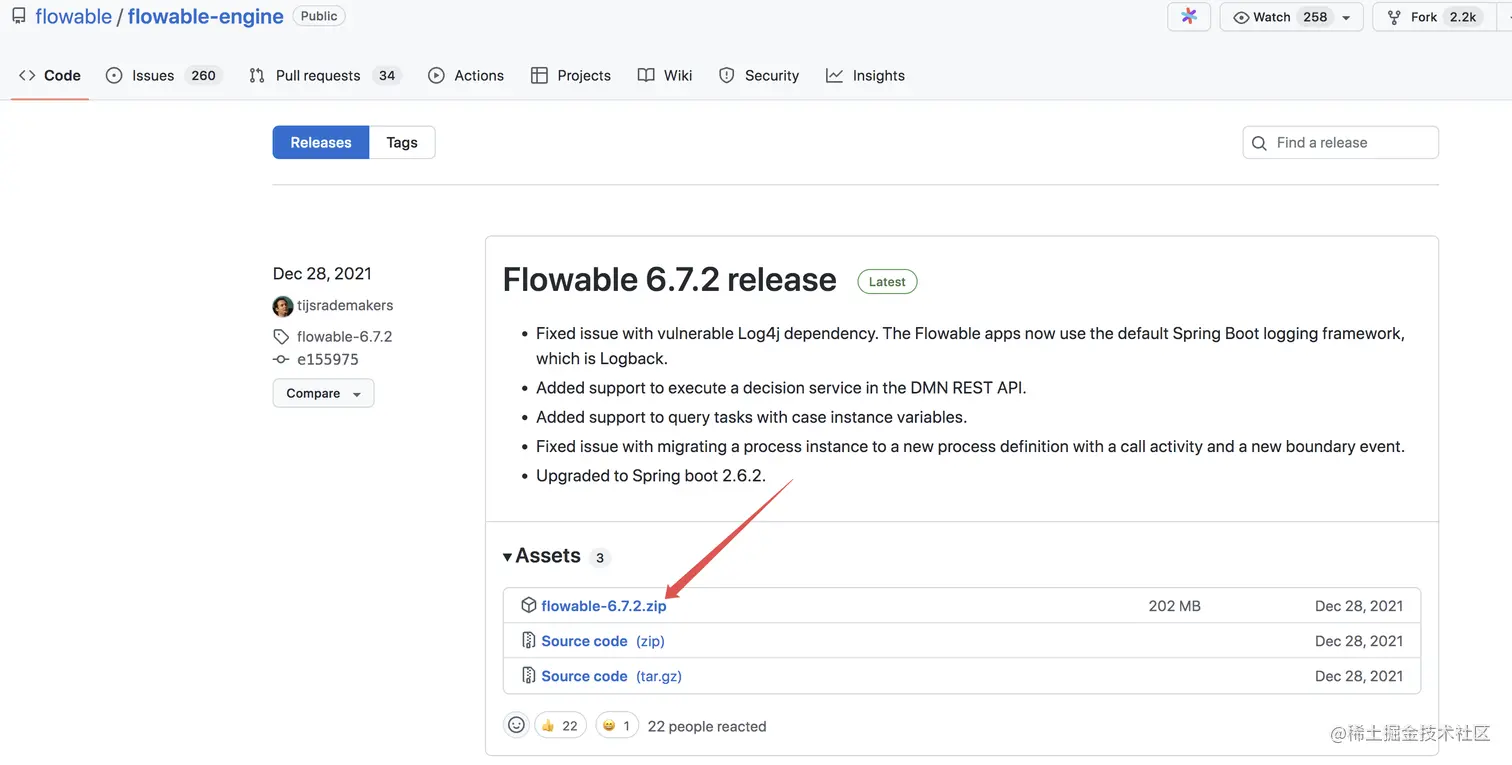The width and height of the screenshot is (1512, 765).
Task: Click the package icon beside flowable-6.7.2.zip
Action: point(528,605)
